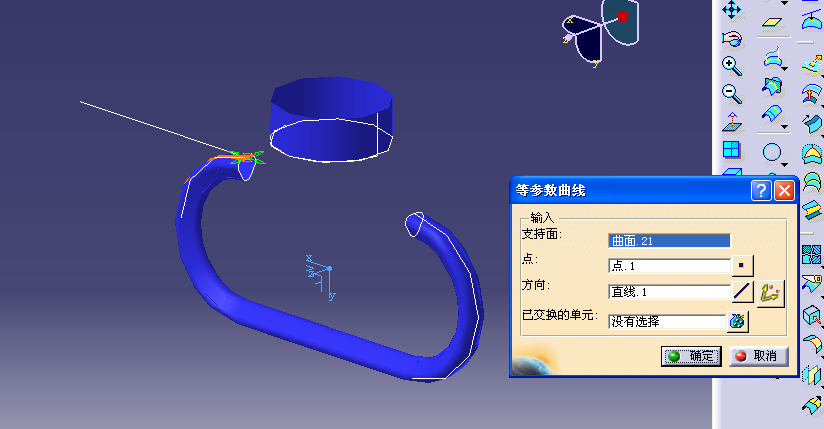Select the Circle tool
Screen dimensions: 824x429
coord(771,152)
